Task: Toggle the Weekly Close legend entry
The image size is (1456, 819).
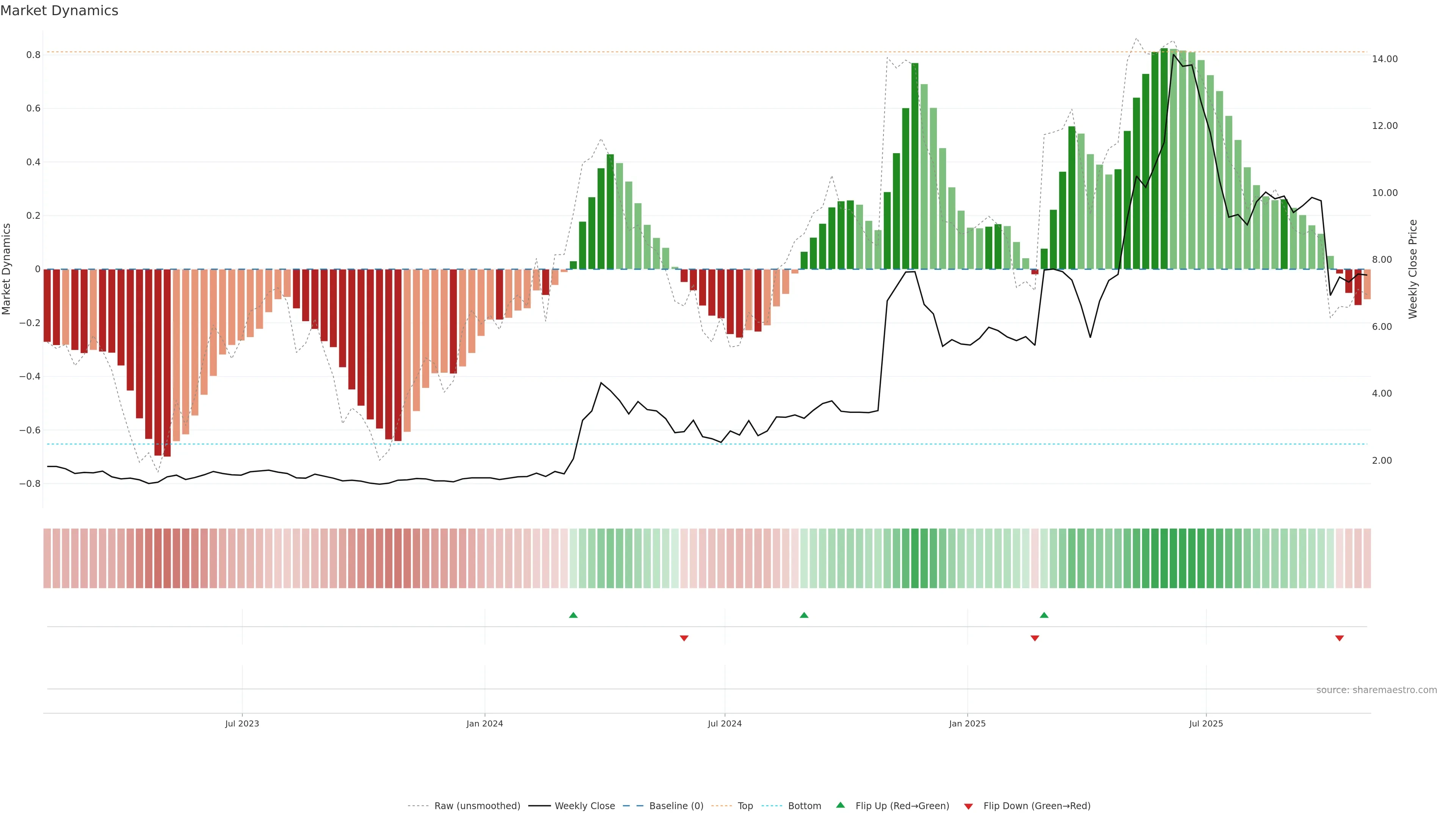Action: 584,806
